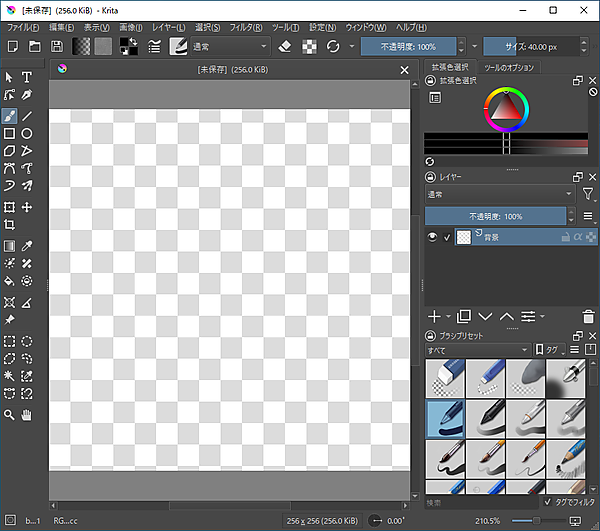The image size is (600, 531).
Task: Select the Ellipse shape tool
Action: 27,133
